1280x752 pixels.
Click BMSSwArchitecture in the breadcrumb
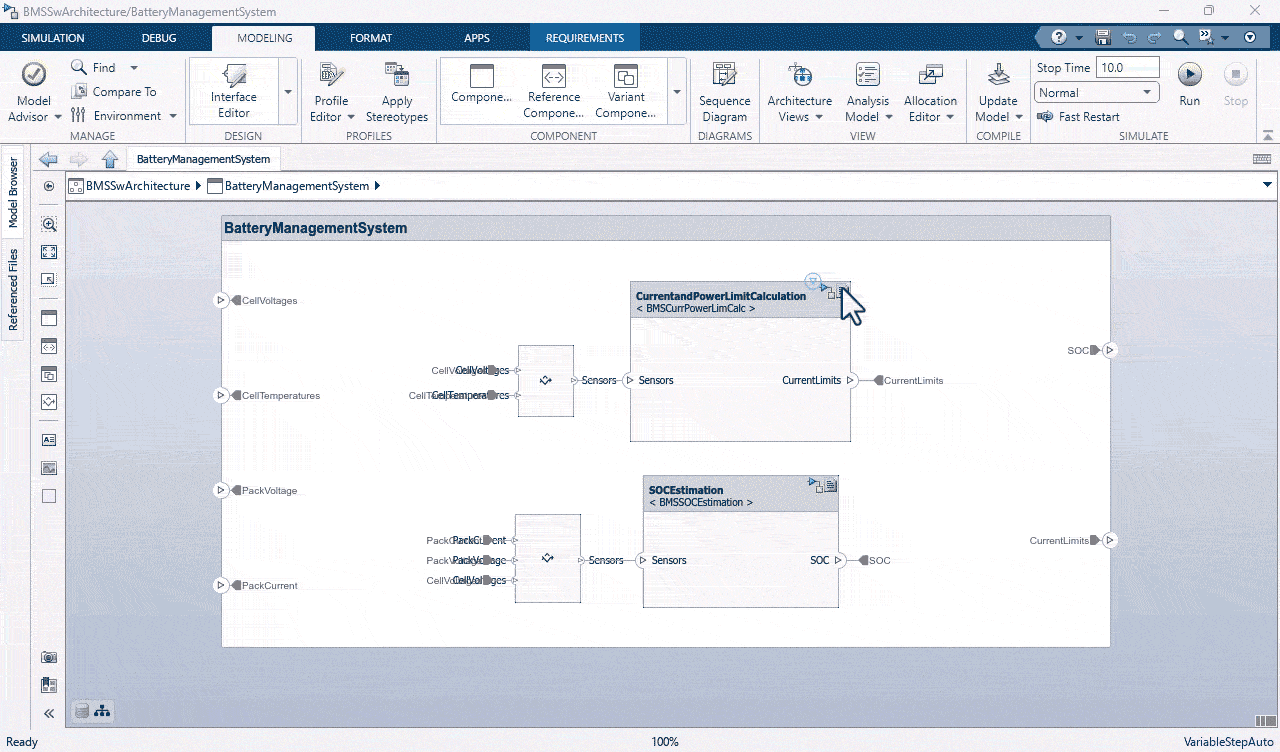coord(137,186)
